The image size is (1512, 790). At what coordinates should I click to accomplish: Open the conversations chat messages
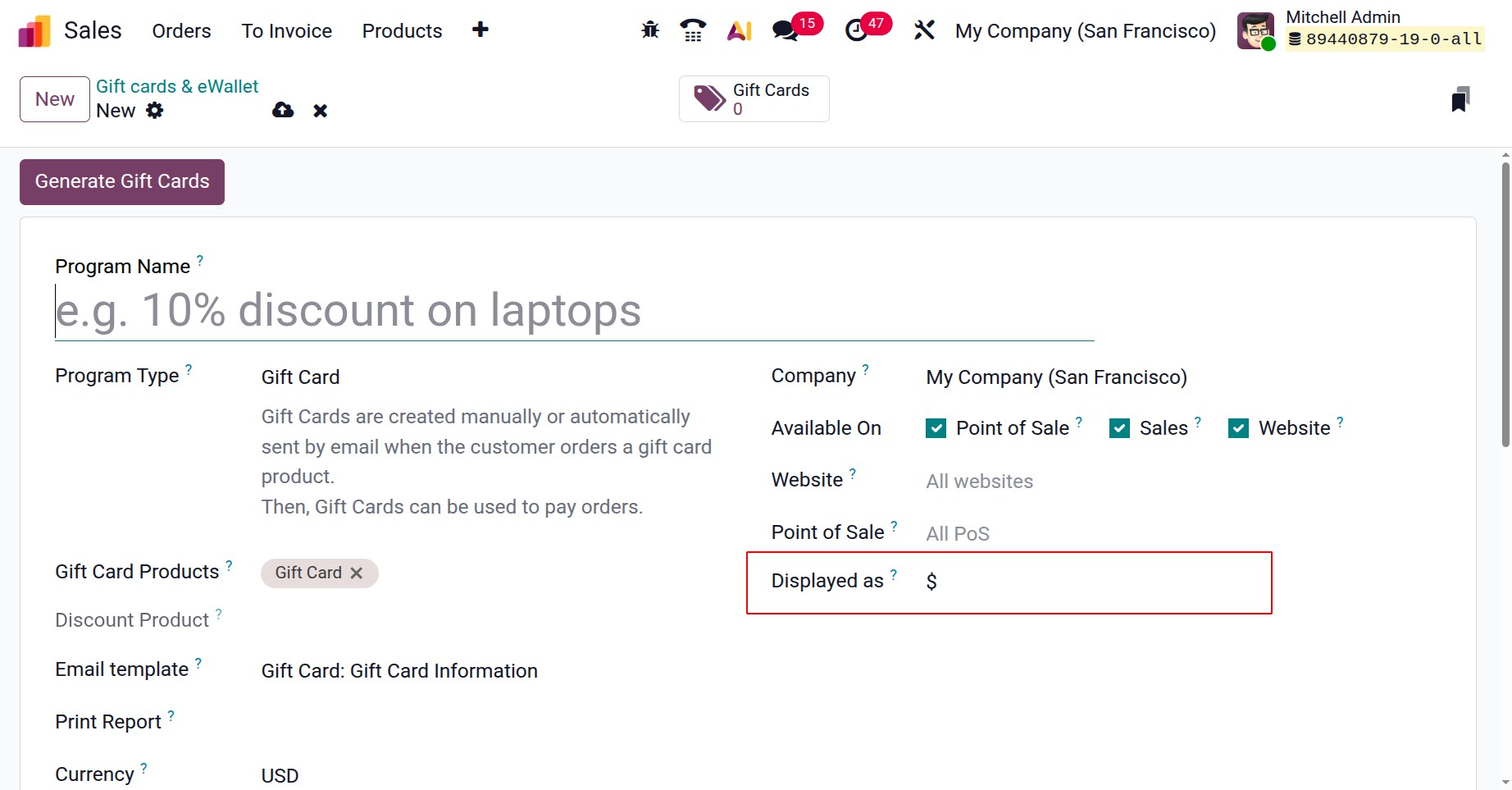[786, 30]
